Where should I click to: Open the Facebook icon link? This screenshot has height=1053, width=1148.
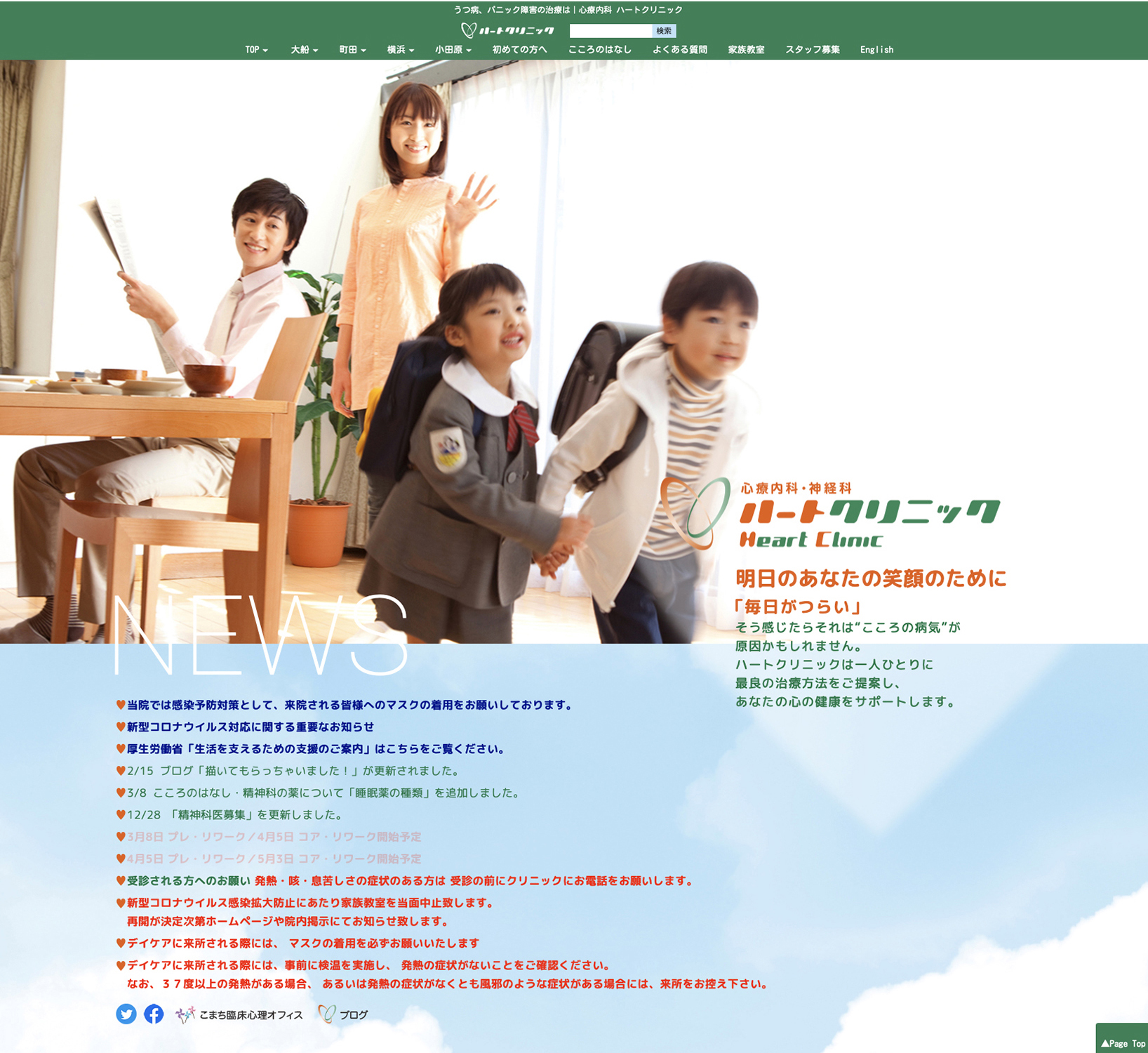[154, 1014]
